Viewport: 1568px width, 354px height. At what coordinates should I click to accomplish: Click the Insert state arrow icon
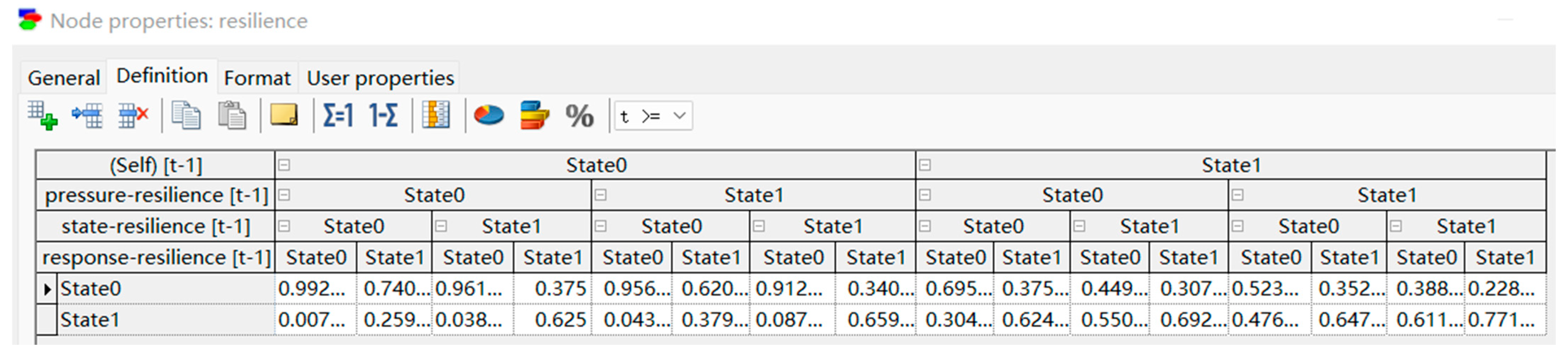[x=87, y=116]
